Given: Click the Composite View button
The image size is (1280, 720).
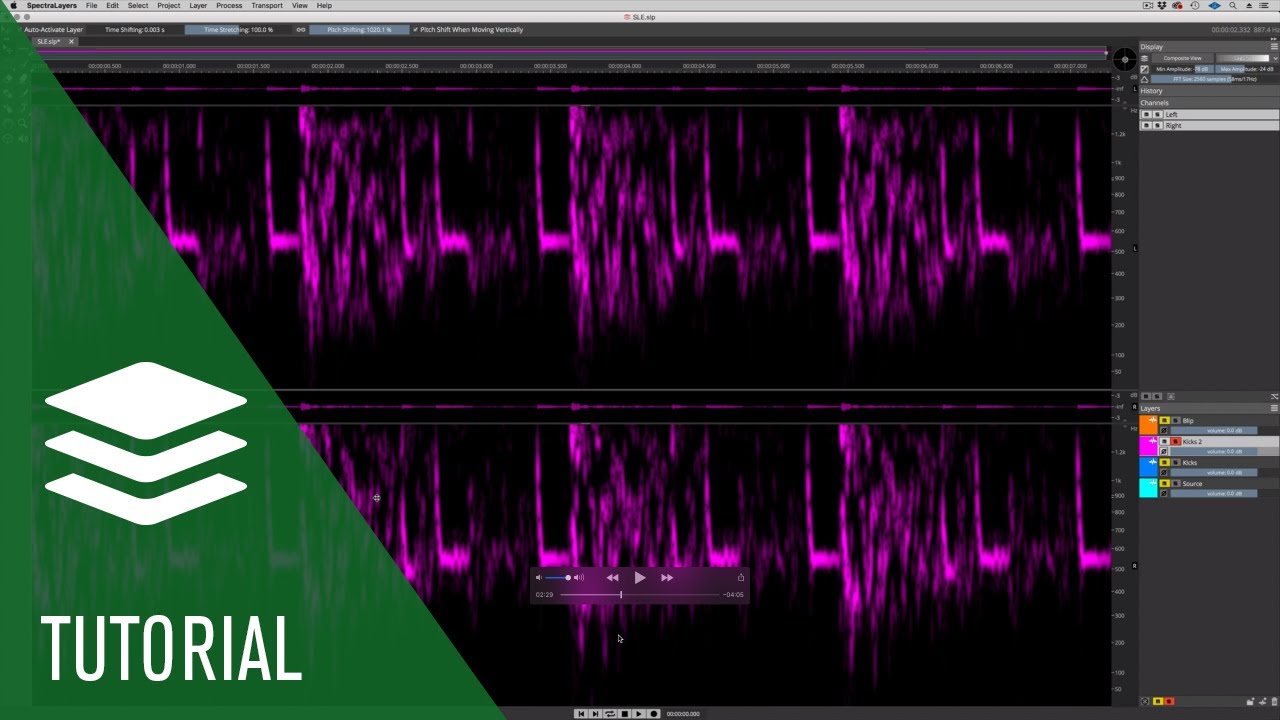Looking at the screenshot, I should [x=1183, y=58].
